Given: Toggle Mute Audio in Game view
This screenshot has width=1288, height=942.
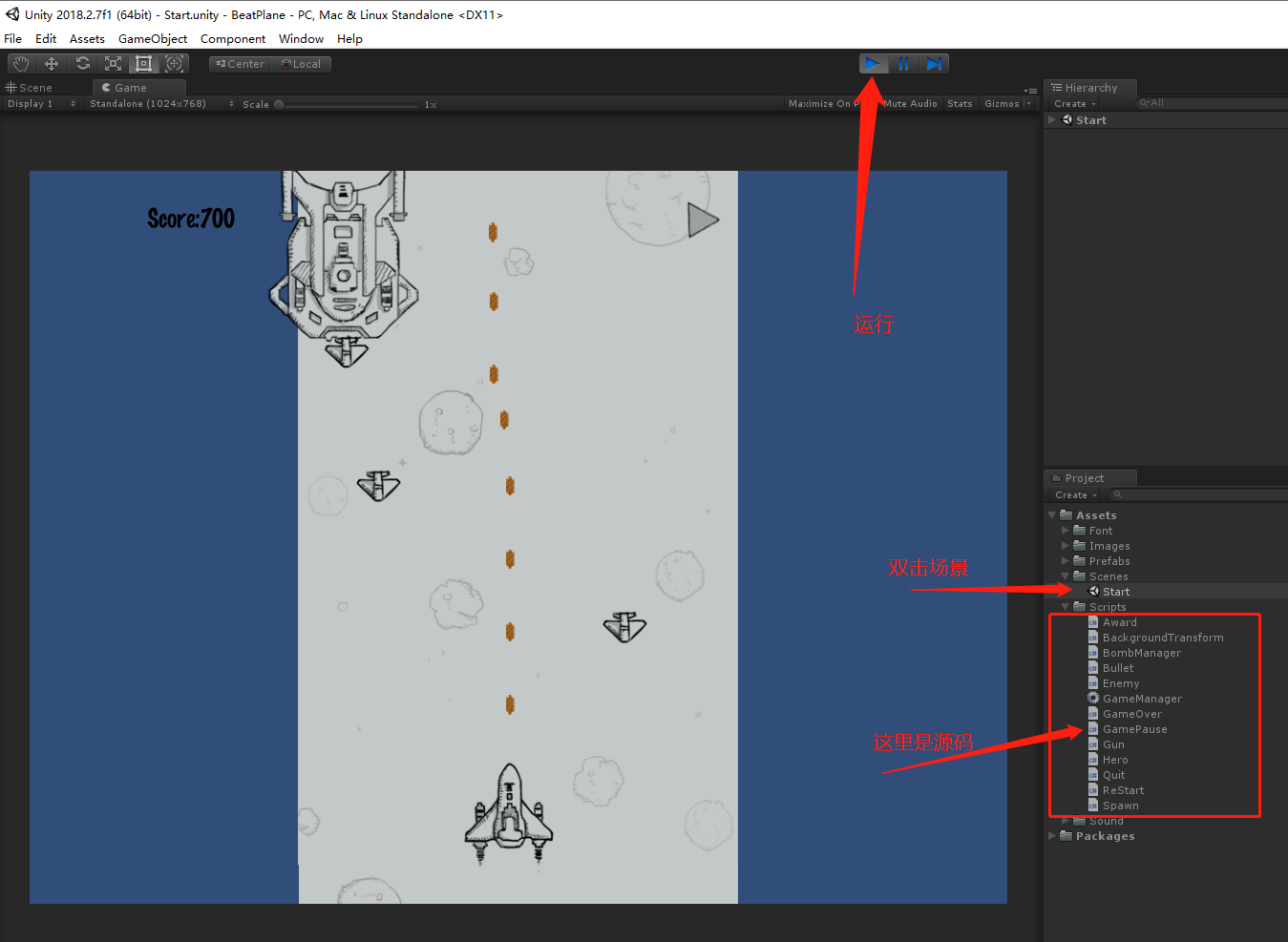Looking at the screenshot, I should click(910, 104).
